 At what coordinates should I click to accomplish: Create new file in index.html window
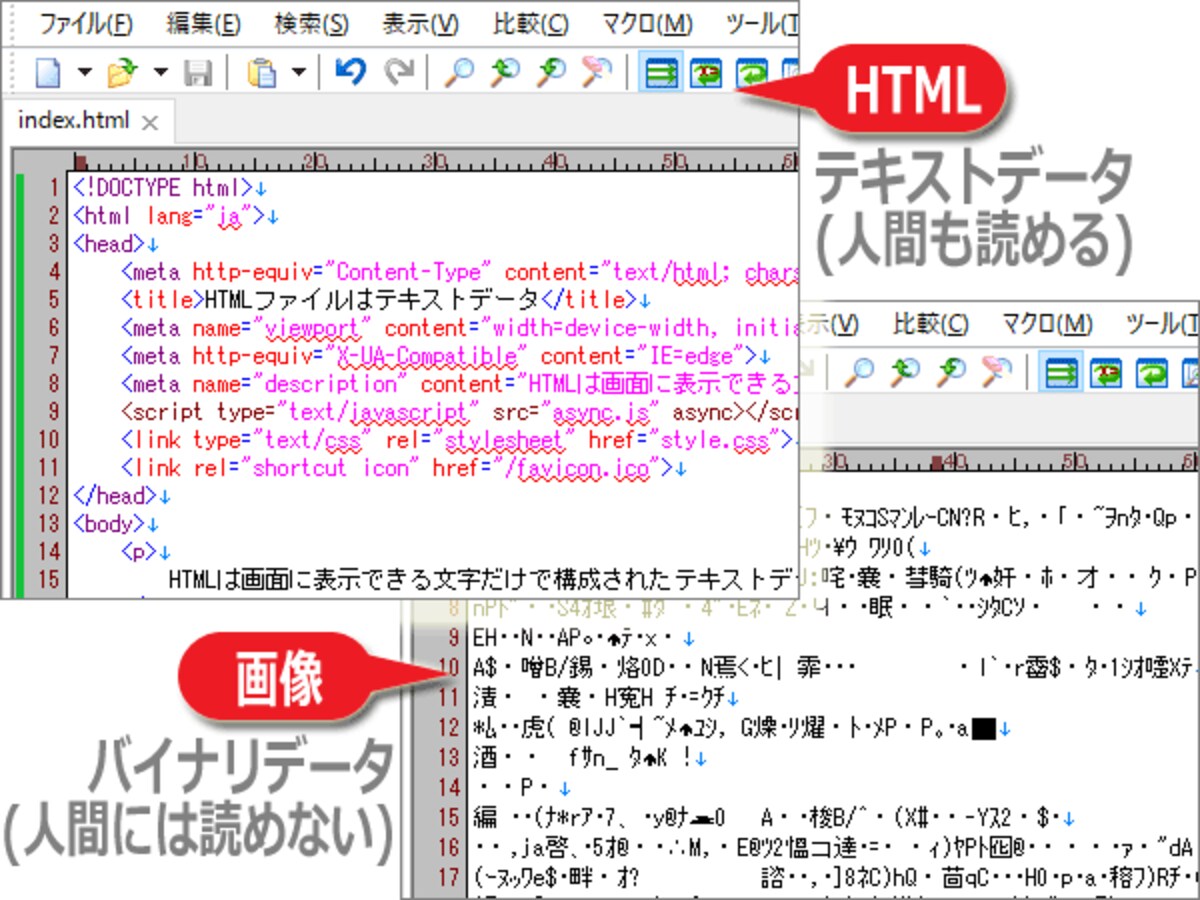49,72
